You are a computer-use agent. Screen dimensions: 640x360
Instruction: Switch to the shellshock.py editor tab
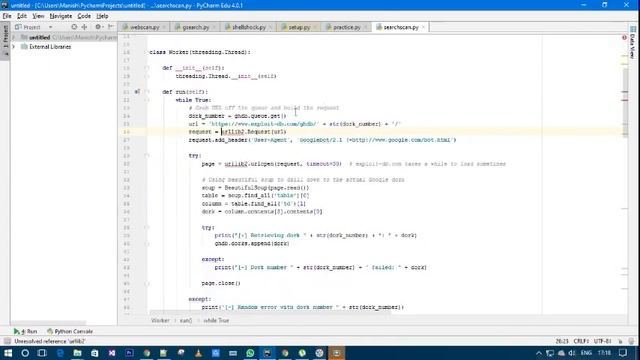(249, 27)
